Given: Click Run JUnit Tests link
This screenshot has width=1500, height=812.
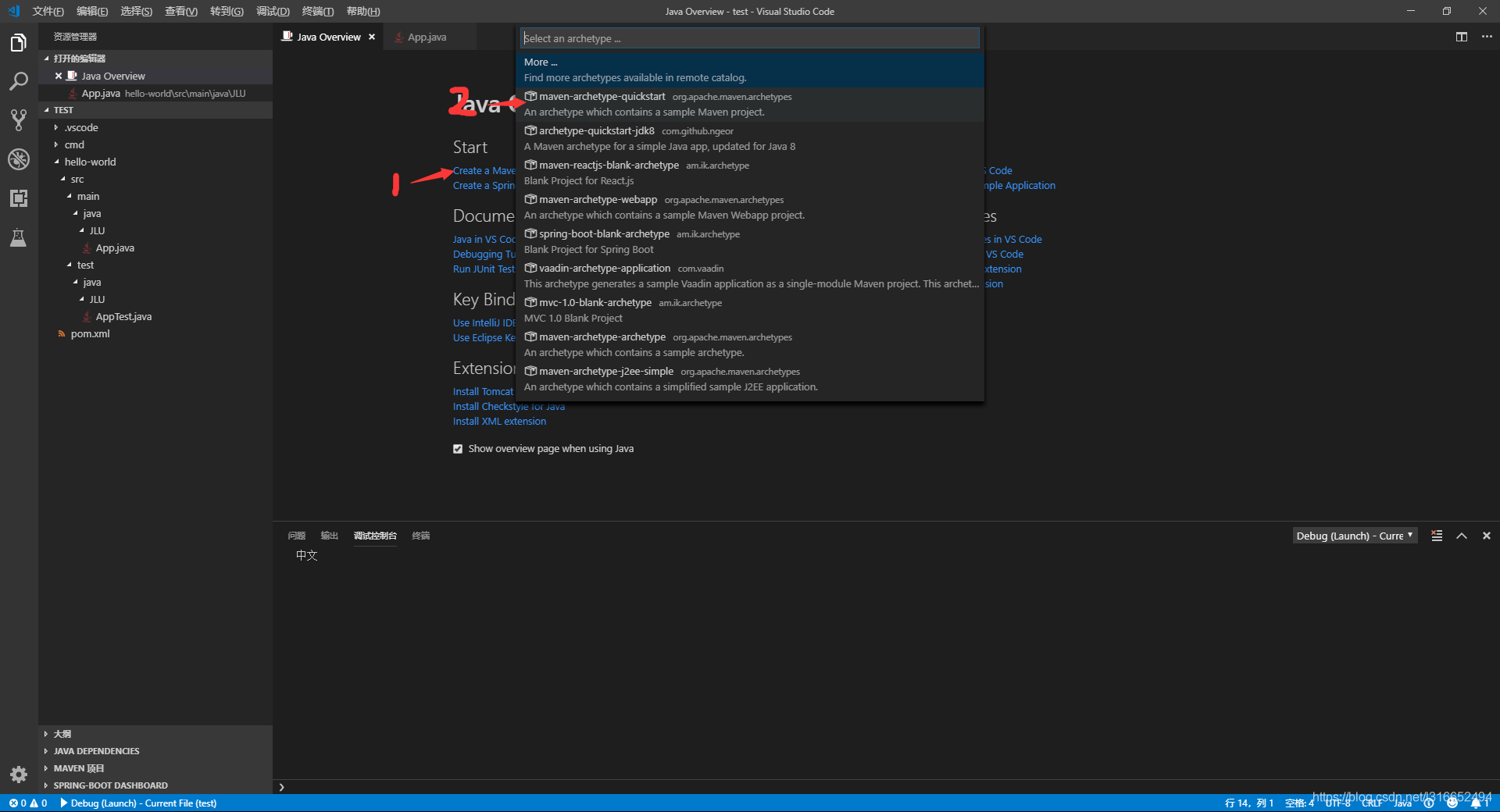Looking at the screenshot, I should click(x=484, y=269).
